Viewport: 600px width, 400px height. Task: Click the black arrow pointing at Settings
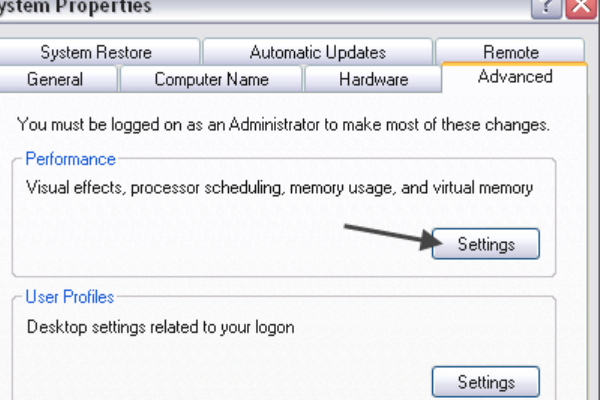click(x=385, y=235)
